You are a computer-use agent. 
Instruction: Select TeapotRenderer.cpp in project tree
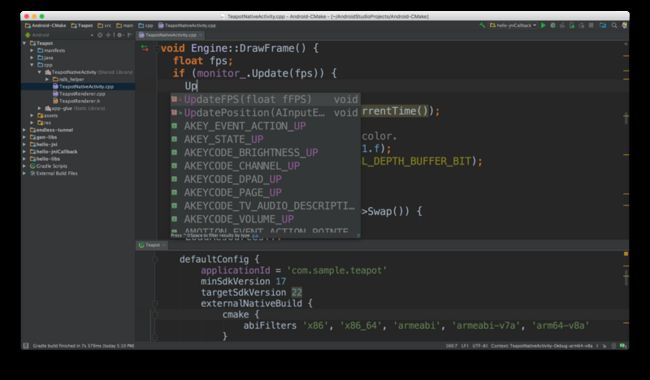[80, 94]
